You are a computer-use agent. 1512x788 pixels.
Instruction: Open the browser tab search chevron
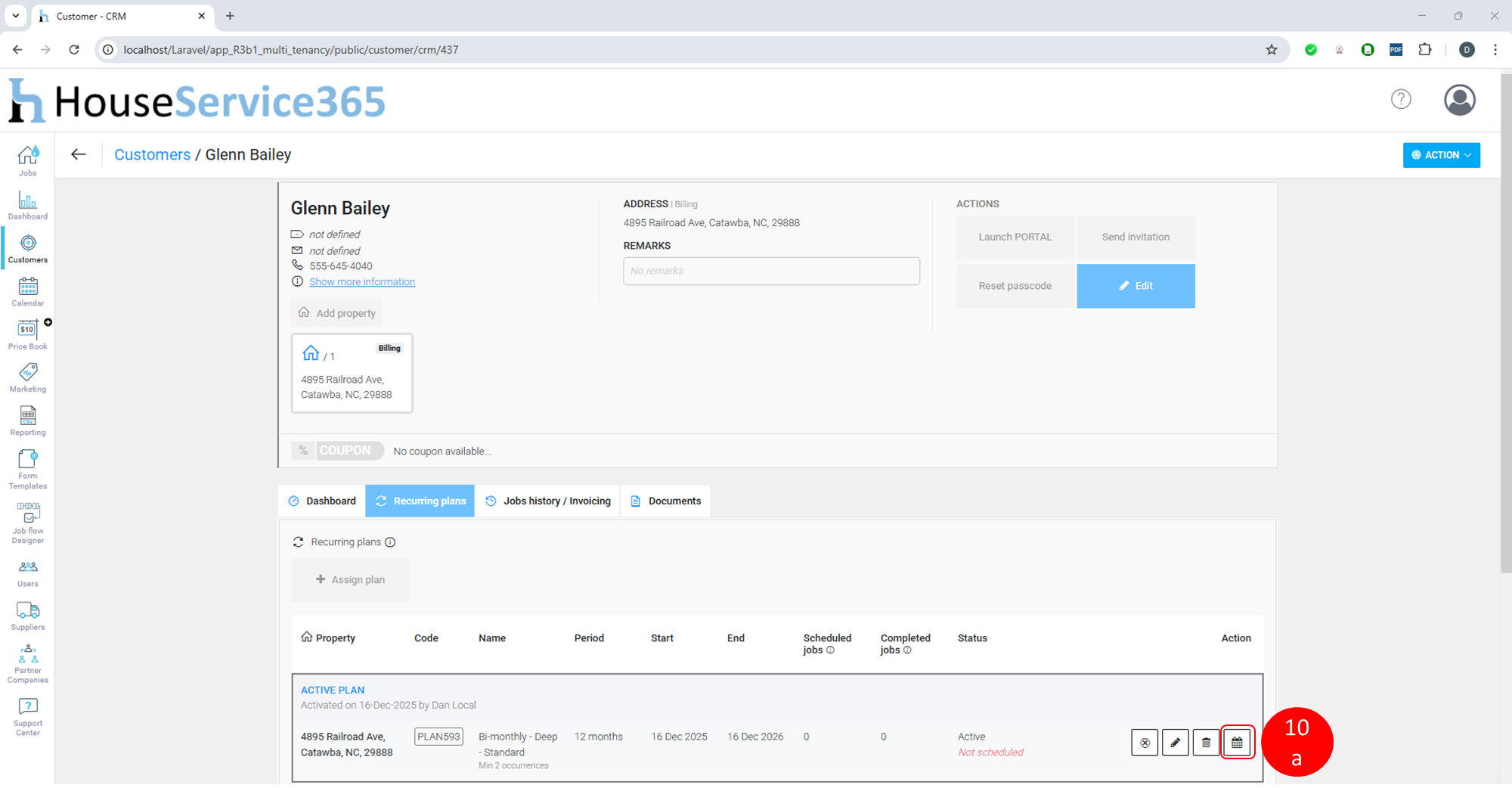pyautogui.click(x=15, y=16)
